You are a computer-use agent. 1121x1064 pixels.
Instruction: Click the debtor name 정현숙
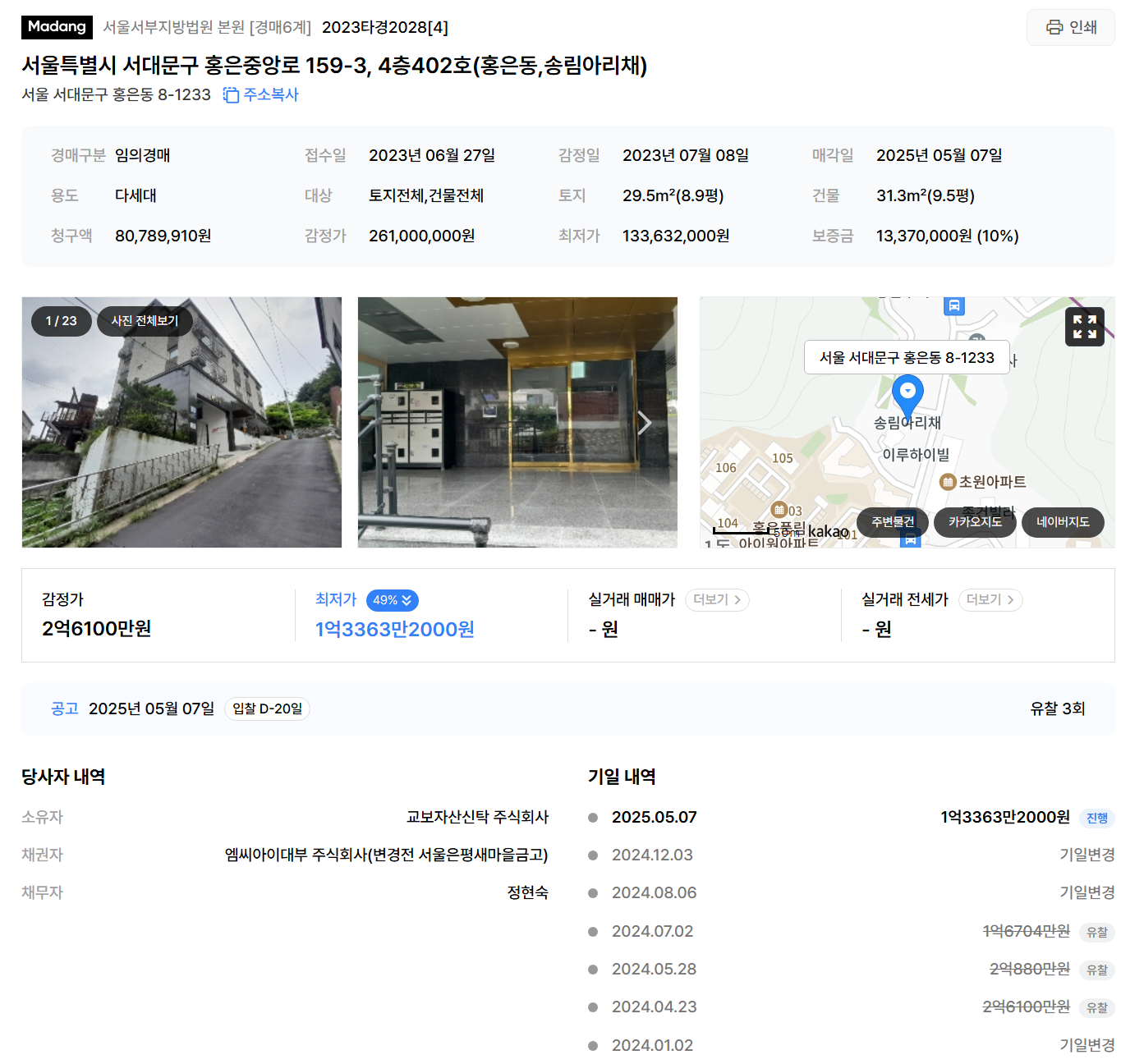tap(527, 892)
